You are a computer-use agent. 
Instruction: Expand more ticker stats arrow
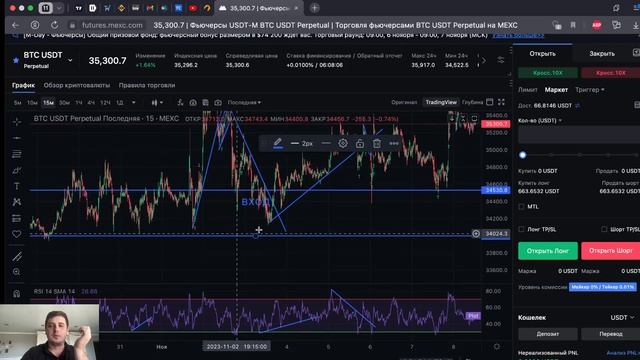pyautogui.click(x=484, y=60)
